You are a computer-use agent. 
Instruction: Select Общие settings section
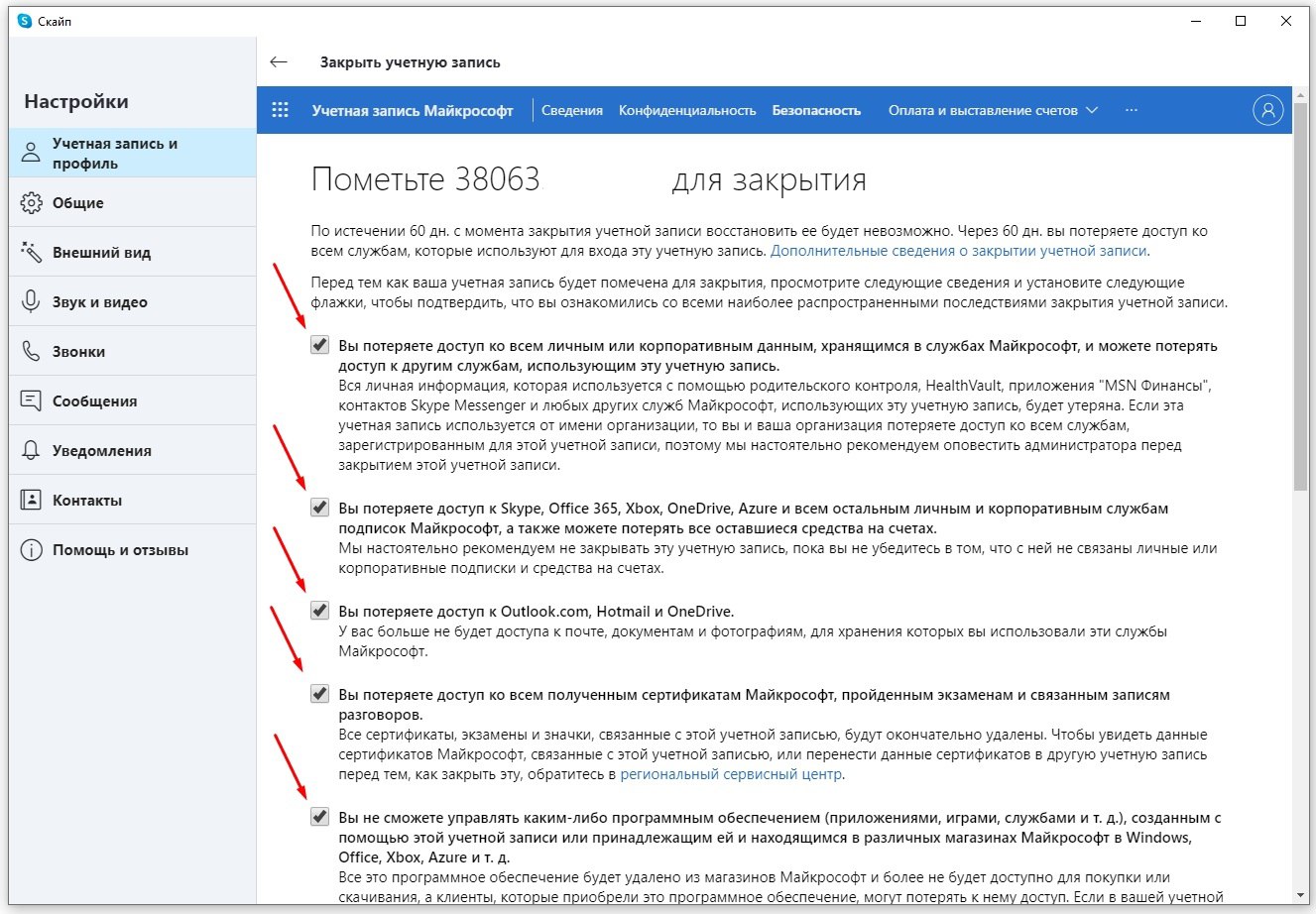click(x=133, y=202)
